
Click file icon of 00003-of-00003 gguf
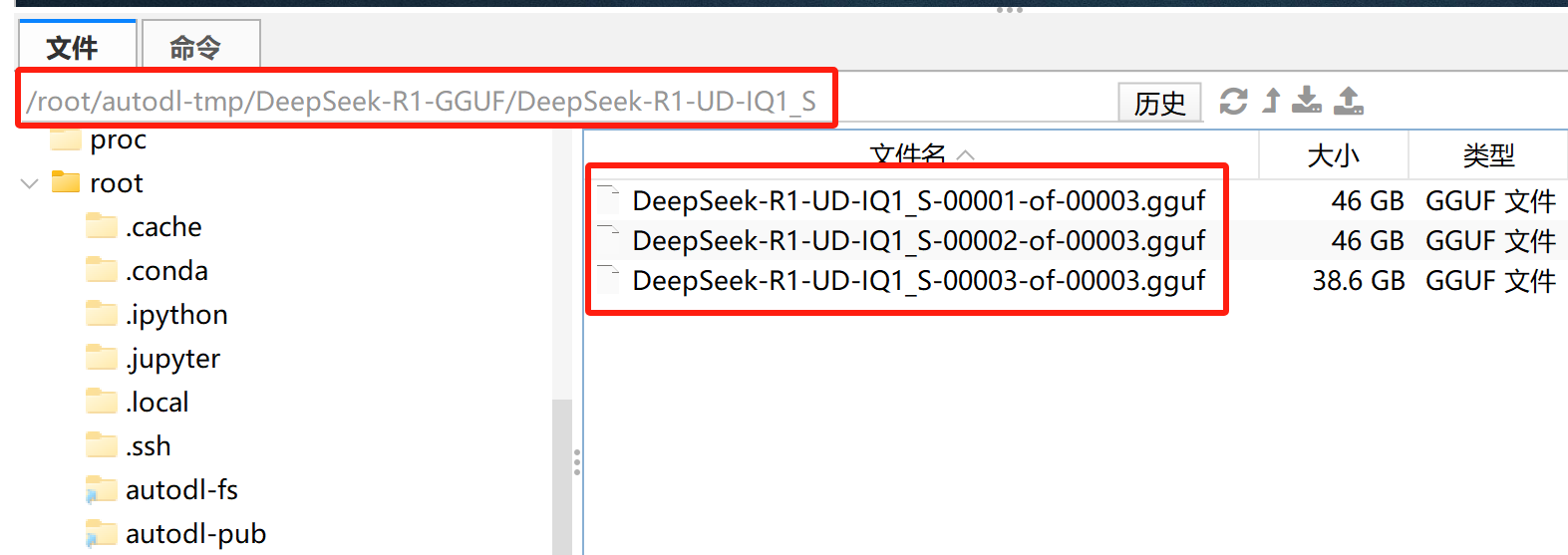tap(608, 280)
